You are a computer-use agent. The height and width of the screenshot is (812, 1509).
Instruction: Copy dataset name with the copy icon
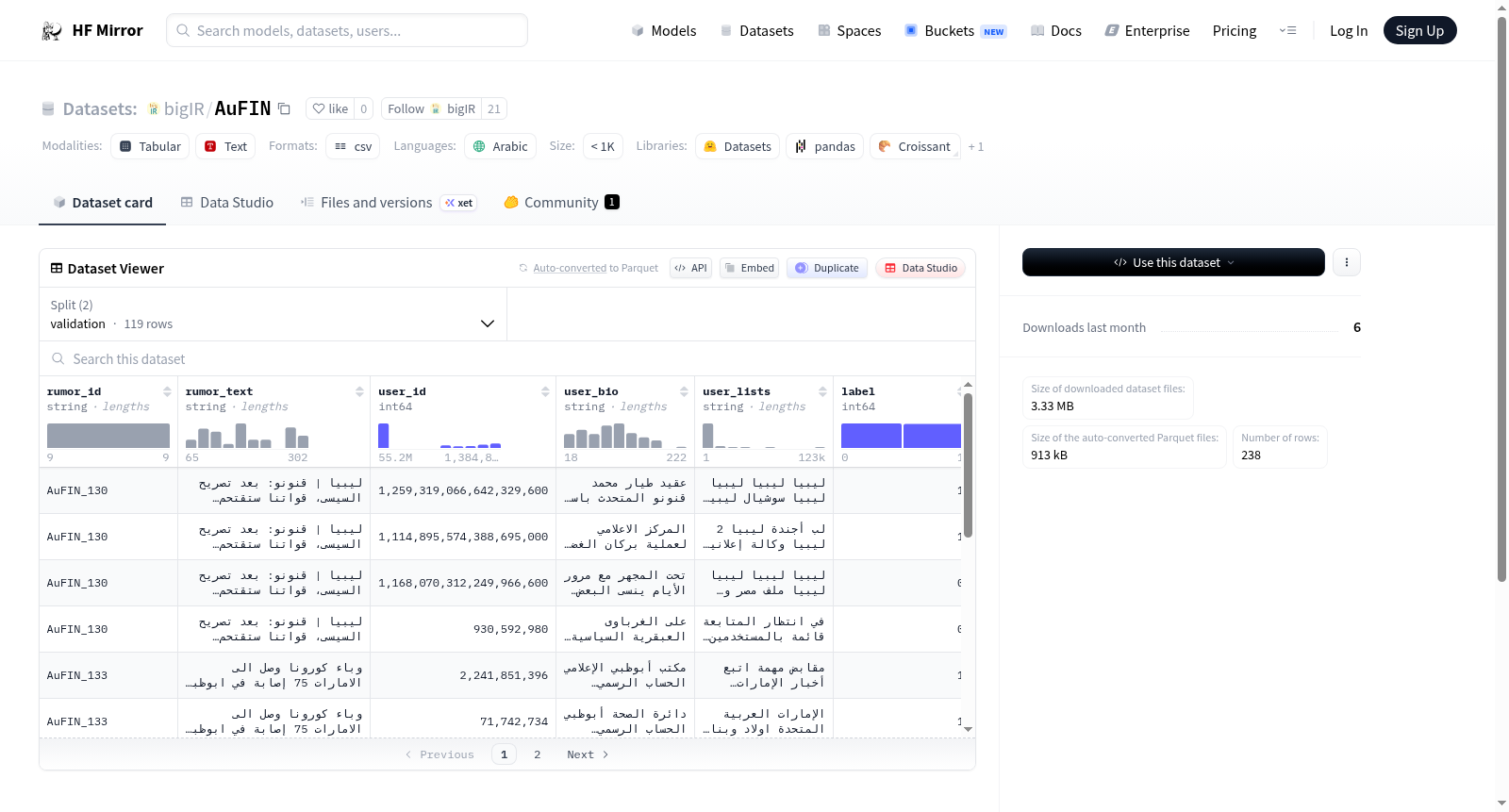pos(284,108)
